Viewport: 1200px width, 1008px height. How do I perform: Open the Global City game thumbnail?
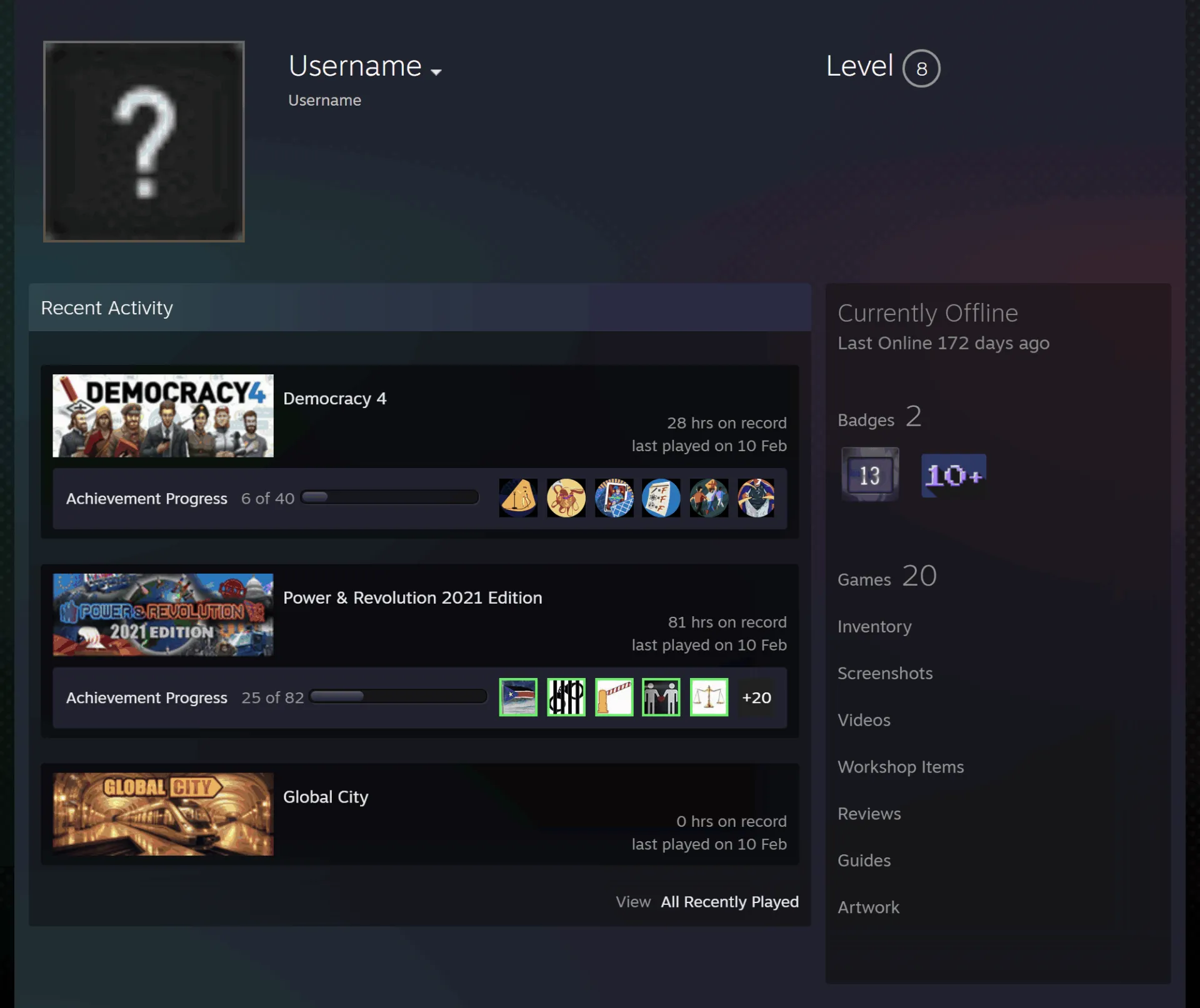pos(163,814)
